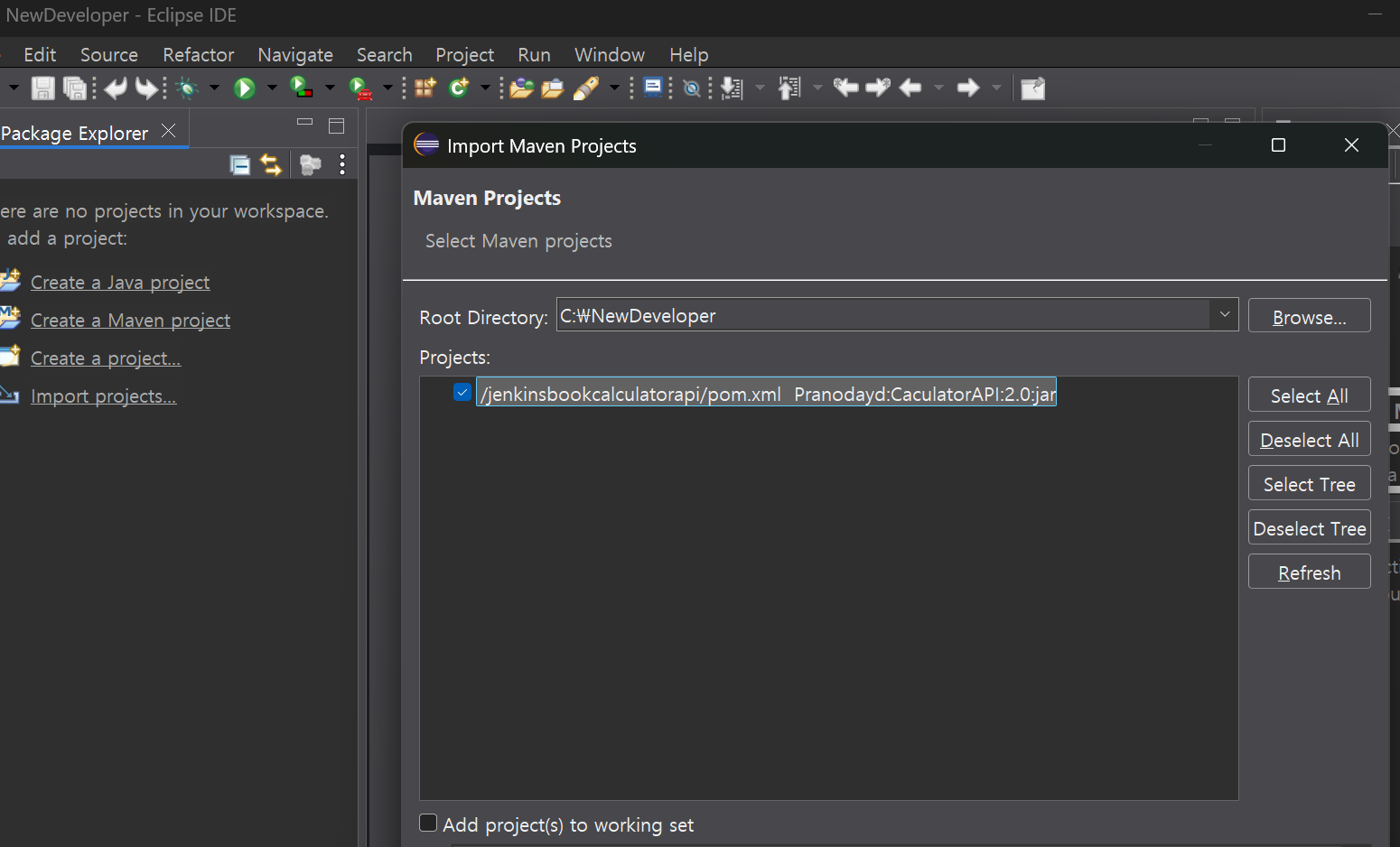Maximize the Package Explorer view
Image resolution: width=1400 pixels, height=847 pixels.
pyautogui.click(x=337, y=126)
